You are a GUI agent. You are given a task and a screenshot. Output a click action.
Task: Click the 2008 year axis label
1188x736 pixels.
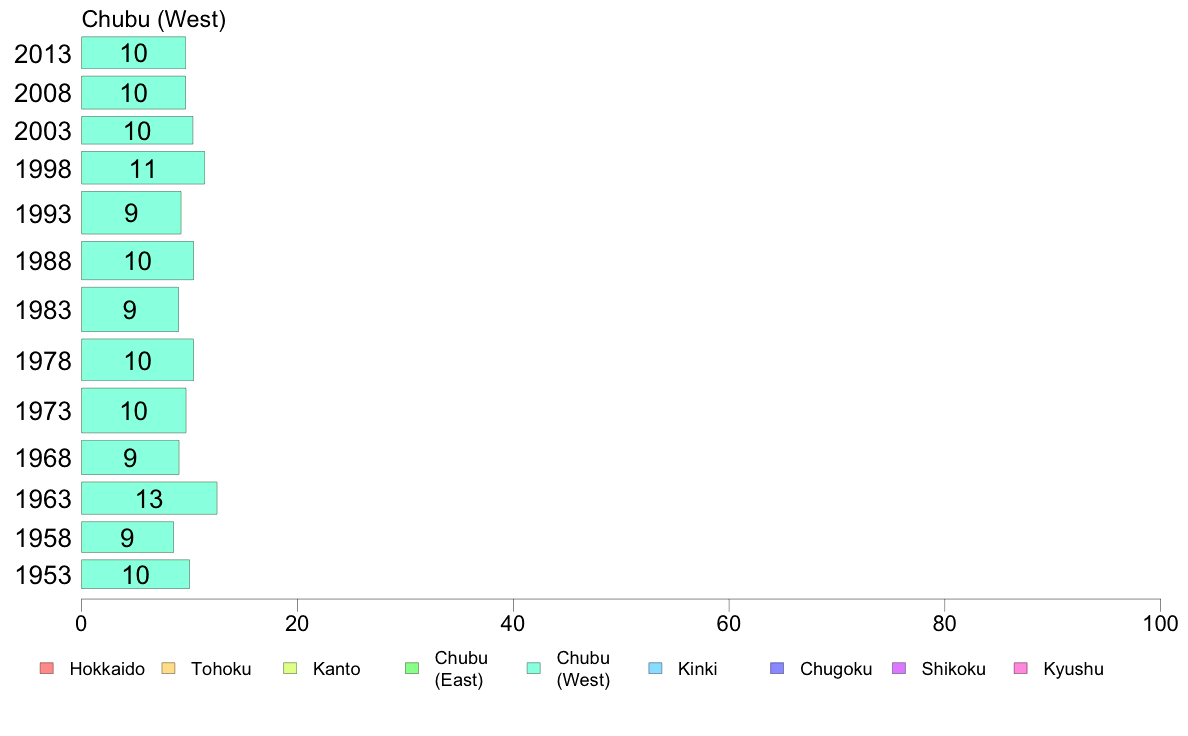(43, 93)
